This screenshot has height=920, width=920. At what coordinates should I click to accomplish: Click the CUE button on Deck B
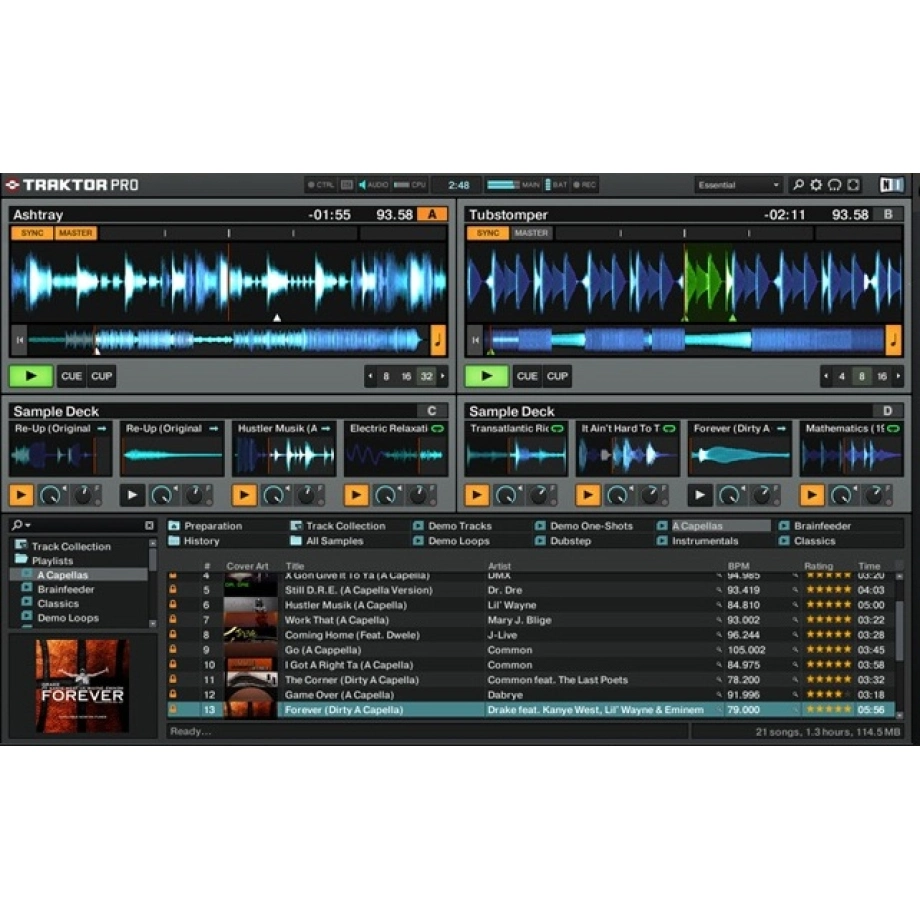click(527, 376)
